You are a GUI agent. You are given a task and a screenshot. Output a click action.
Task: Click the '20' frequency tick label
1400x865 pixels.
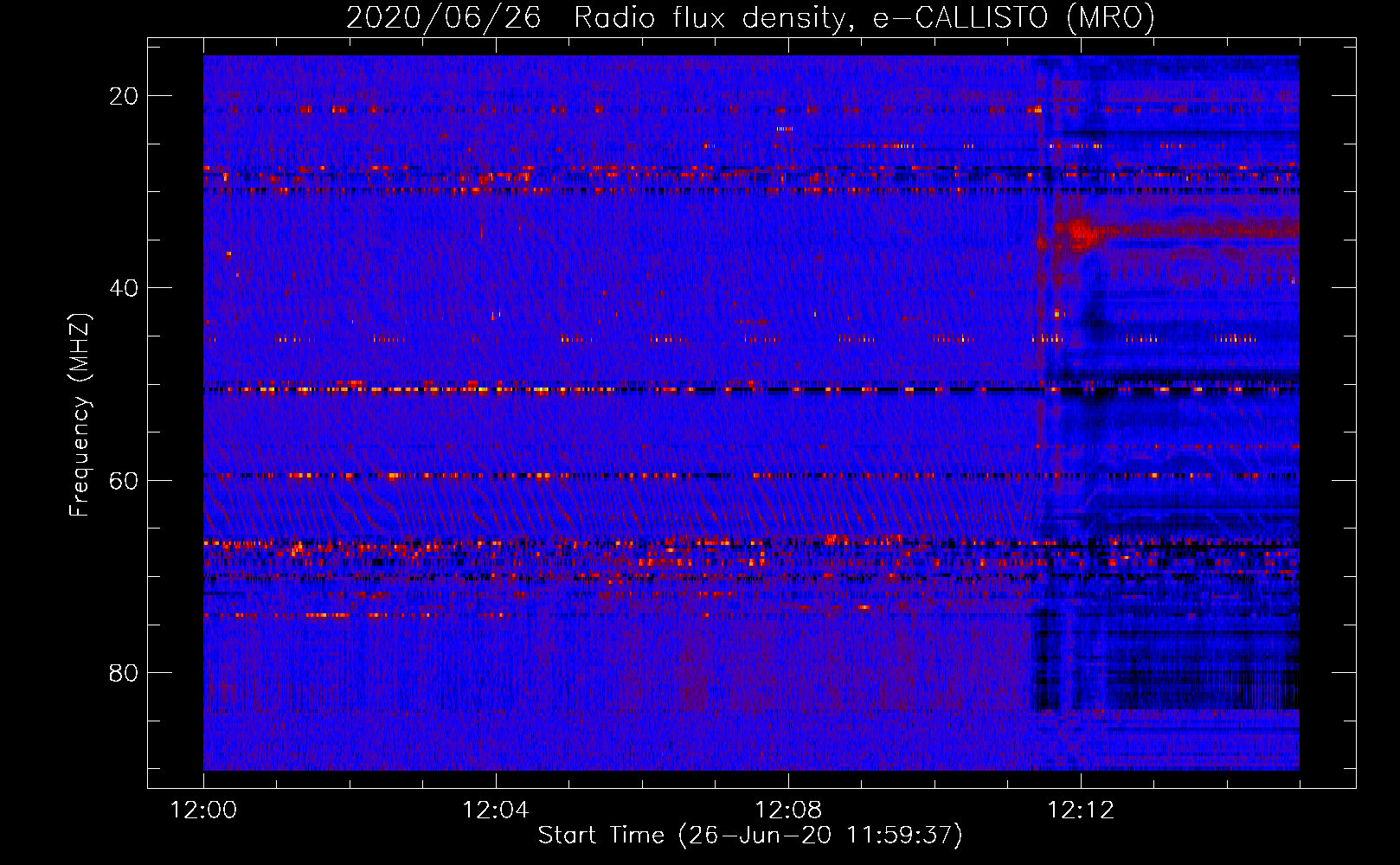(124, 96)
